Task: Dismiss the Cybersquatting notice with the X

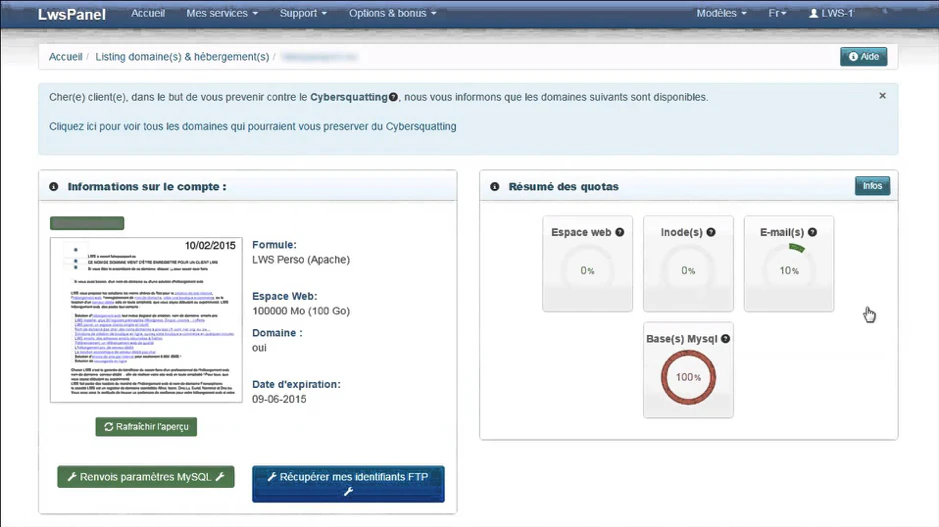Action: click(x=882, y=96)
